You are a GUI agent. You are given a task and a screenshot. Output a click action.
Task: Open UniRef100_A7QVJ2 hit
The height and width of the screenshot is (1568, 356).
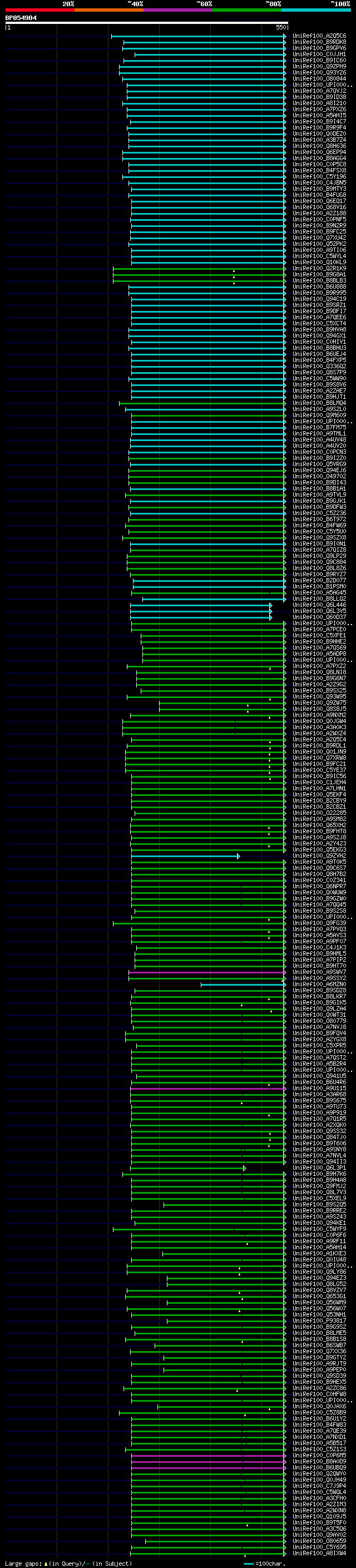(319, 91)
